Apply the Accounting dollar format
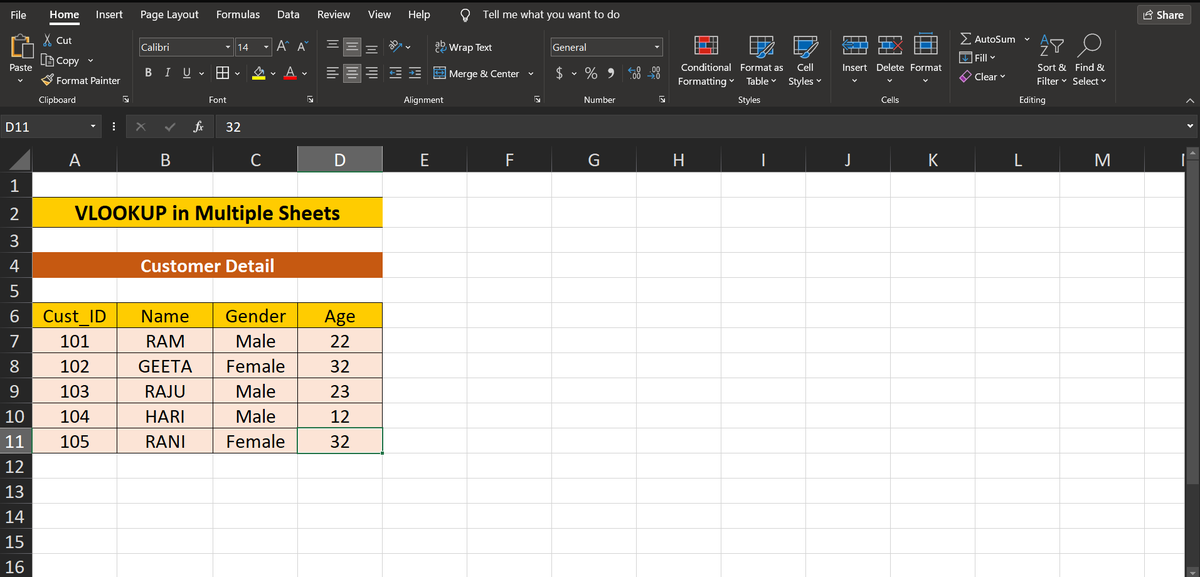The height and width of the screenshot is (577, 1200). point(560,73)
